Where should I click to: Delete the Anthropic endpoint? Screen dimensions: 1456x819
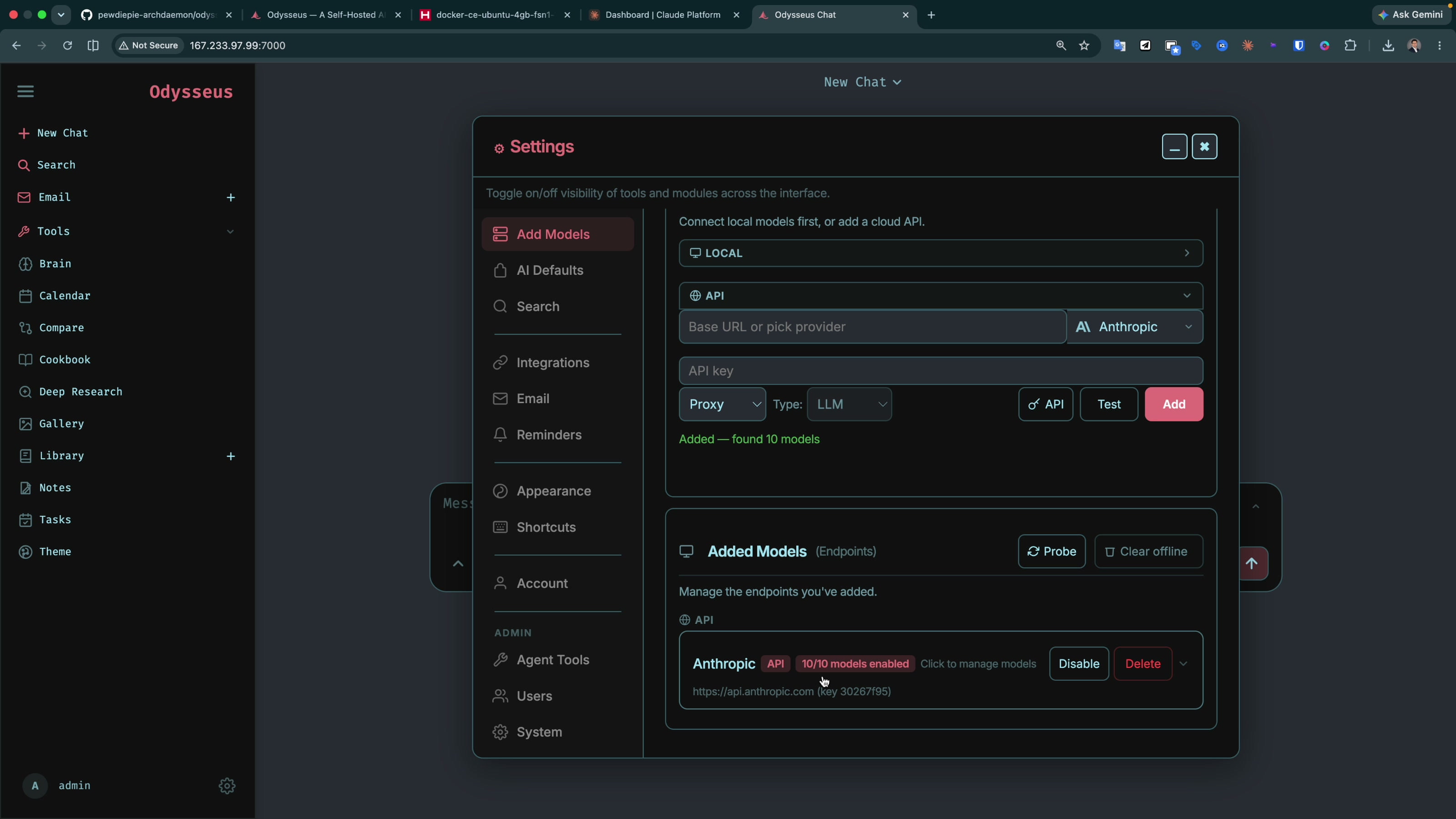pos(1143,663)
